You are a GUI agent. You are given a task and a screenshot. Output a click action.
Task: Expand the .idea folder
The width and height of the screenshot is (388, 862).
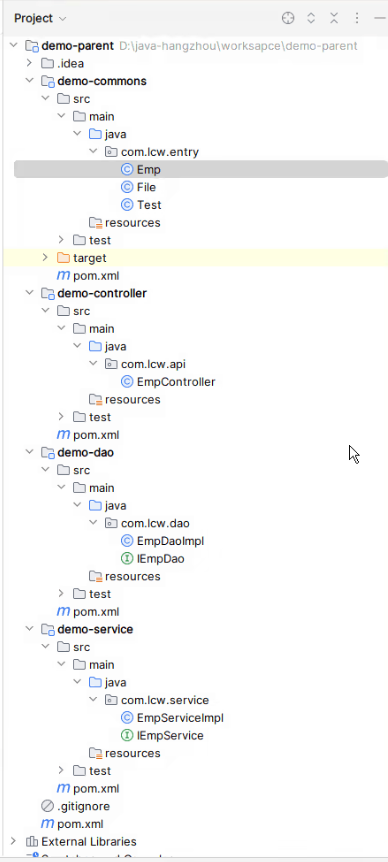pos(29,63)
